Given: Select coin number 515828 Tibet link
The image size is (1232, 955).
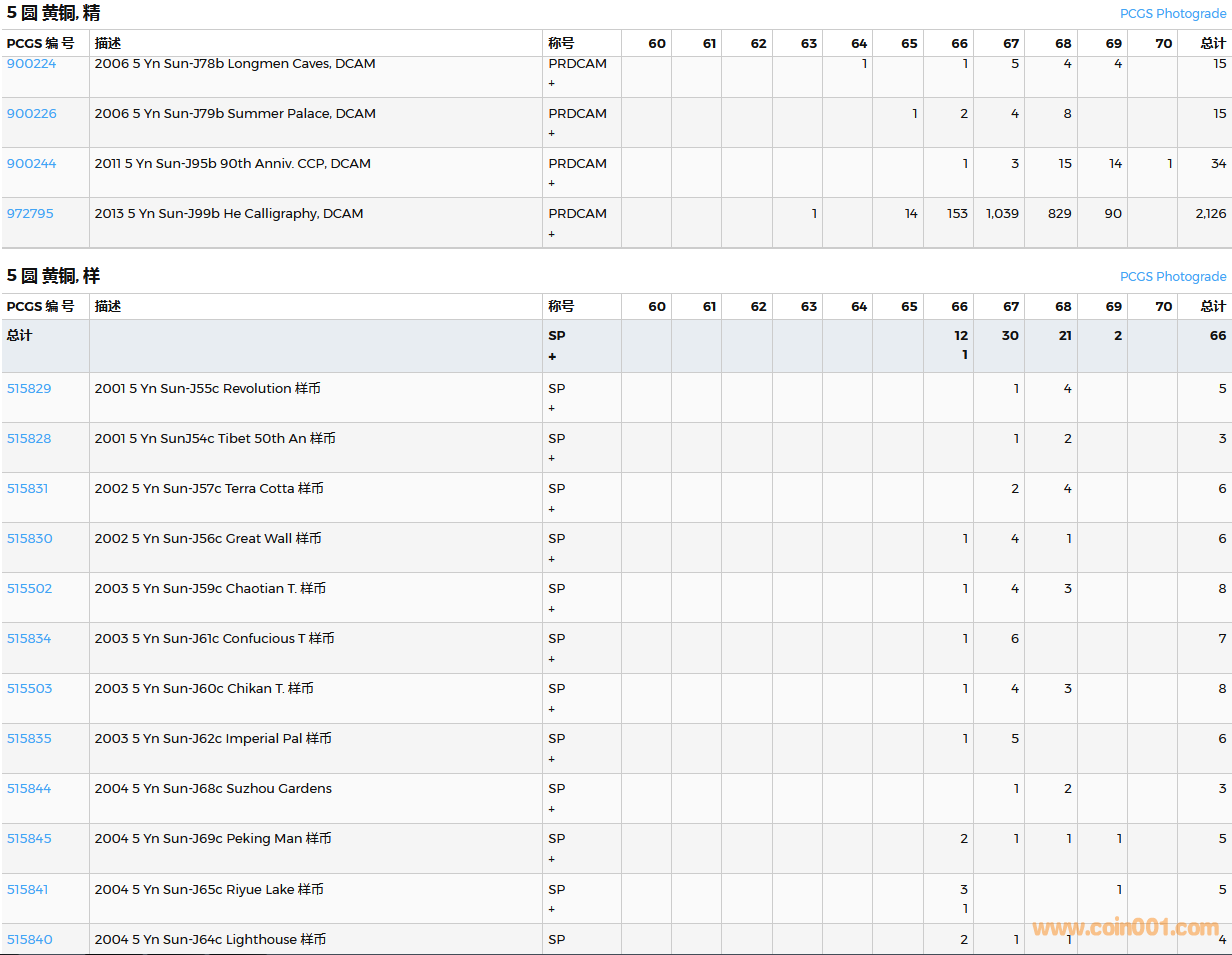Looking at the screenshot, I should [29, 439].
